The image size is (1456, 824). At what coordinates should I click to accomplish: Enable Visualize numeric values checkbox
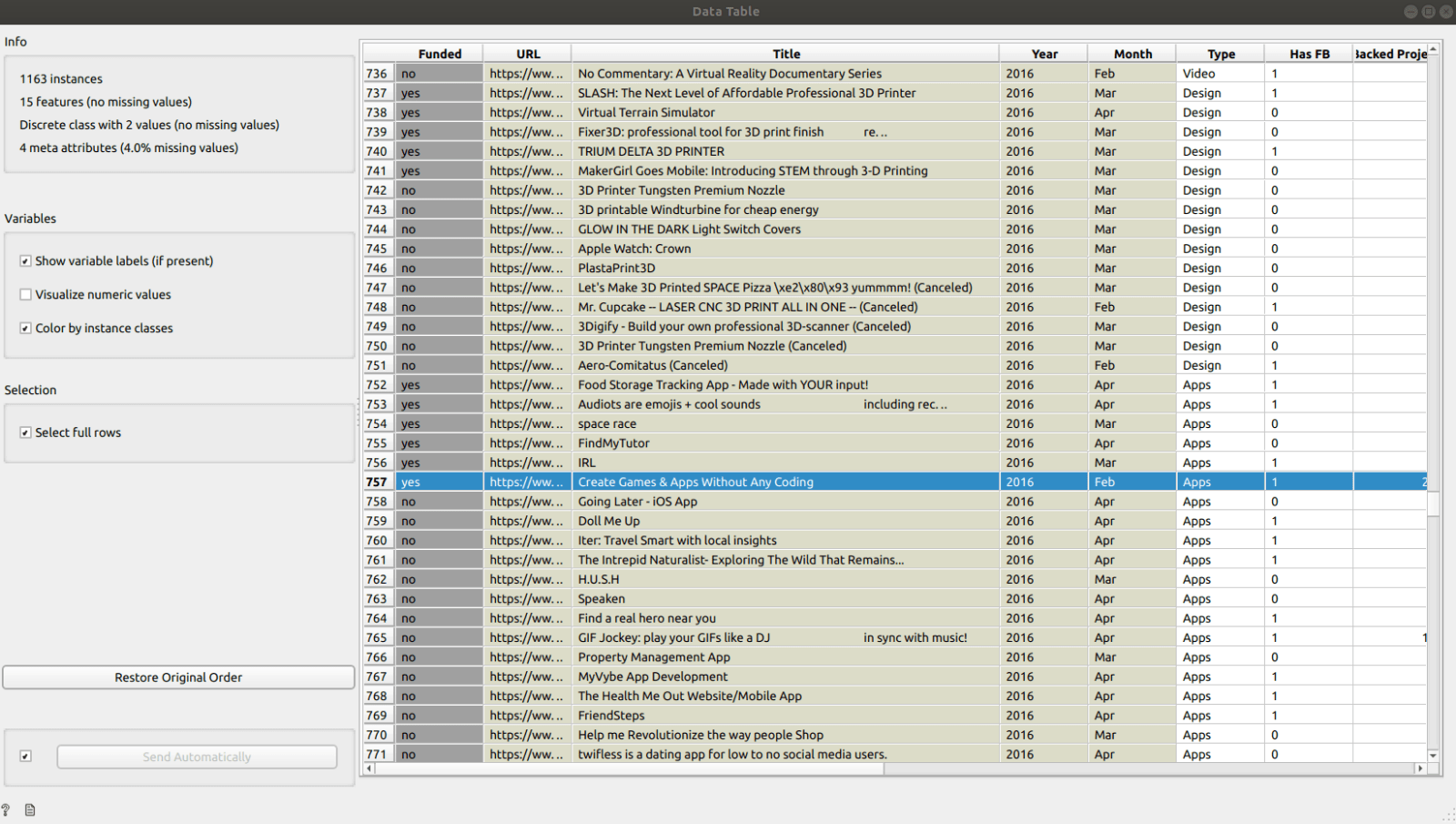pyautogui.click(x=25, y=294)
